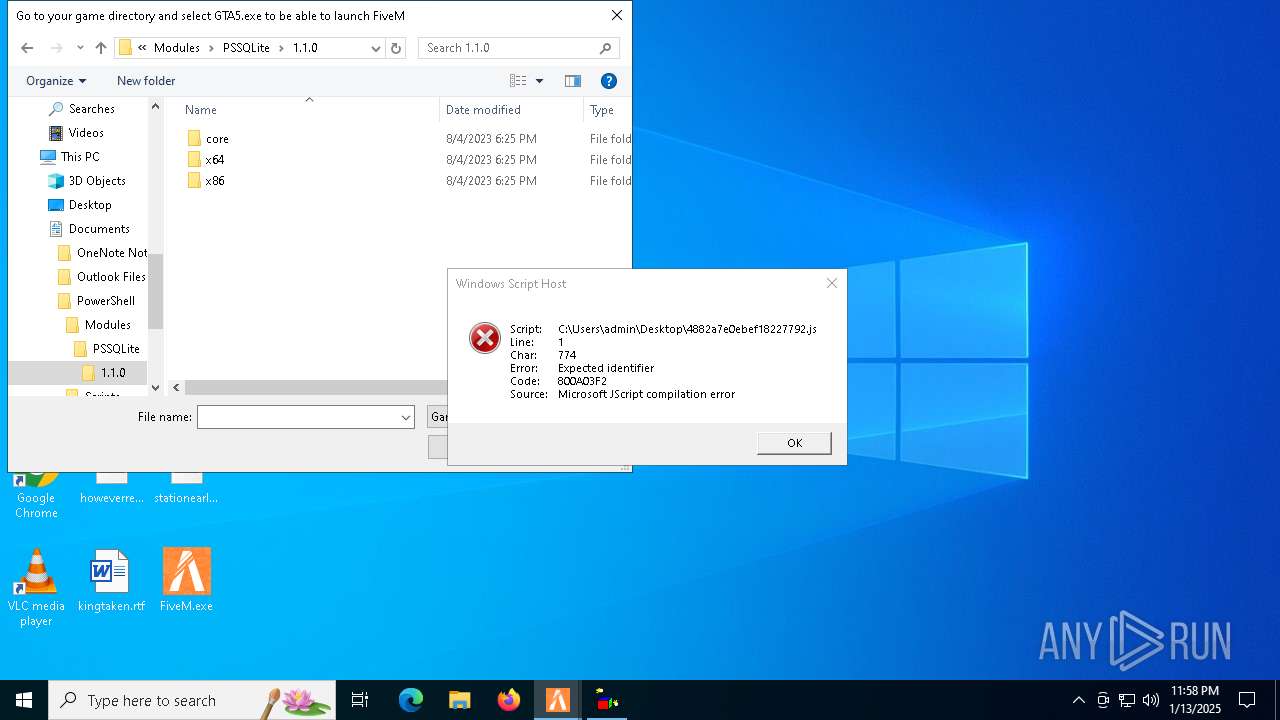Switch to FiveM taskbar app

pos(557,700)
